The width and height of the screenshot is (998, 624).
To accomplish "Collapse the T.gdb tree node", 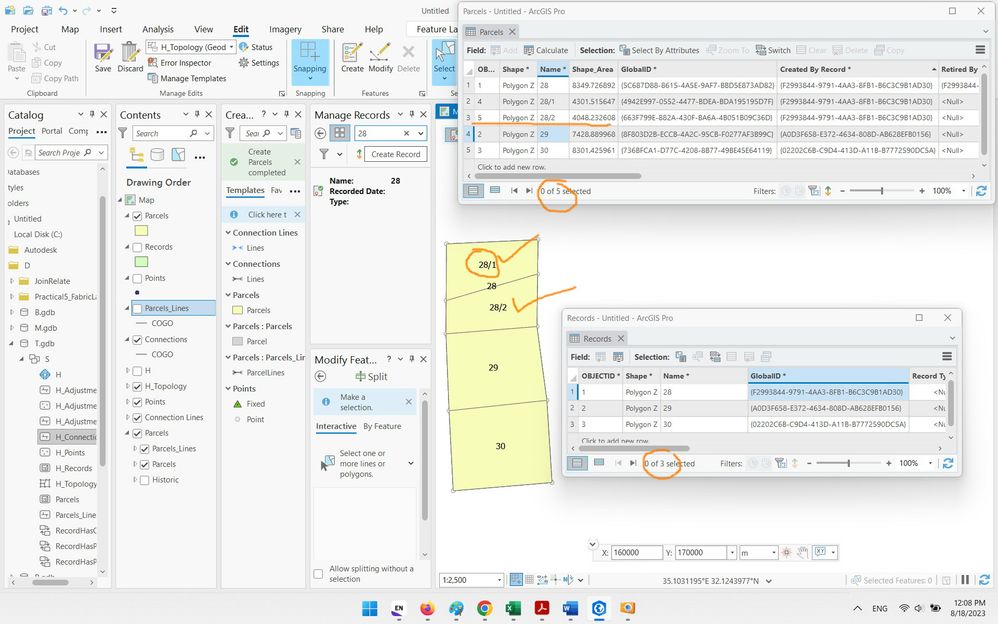I will pos(11,343).
